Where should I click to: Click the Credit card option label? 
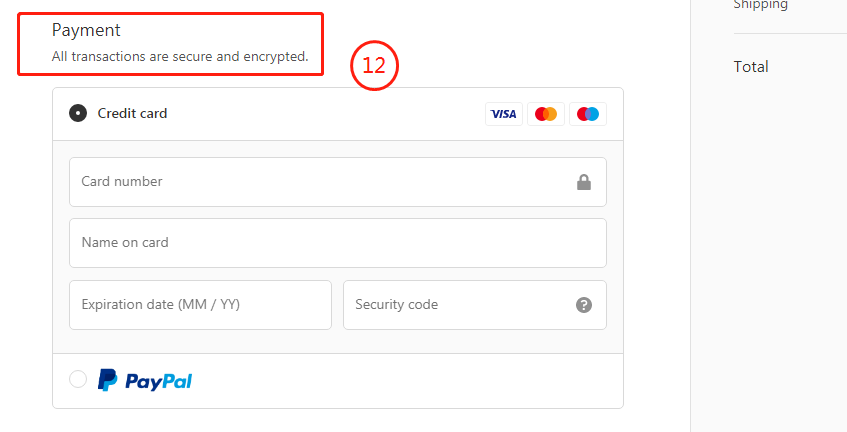coord(132,113)
